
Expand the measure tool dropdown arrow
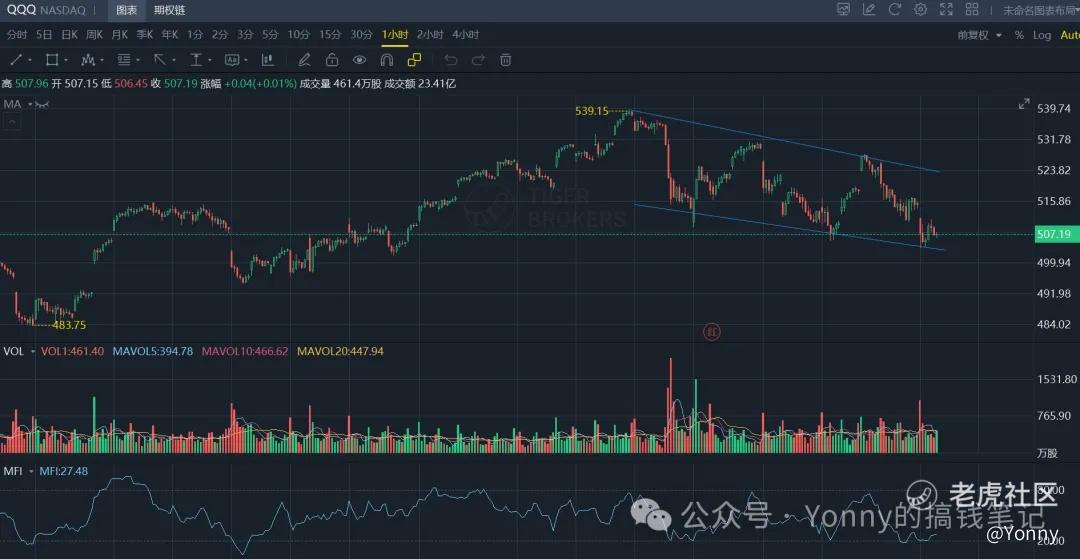coord(210,61)
